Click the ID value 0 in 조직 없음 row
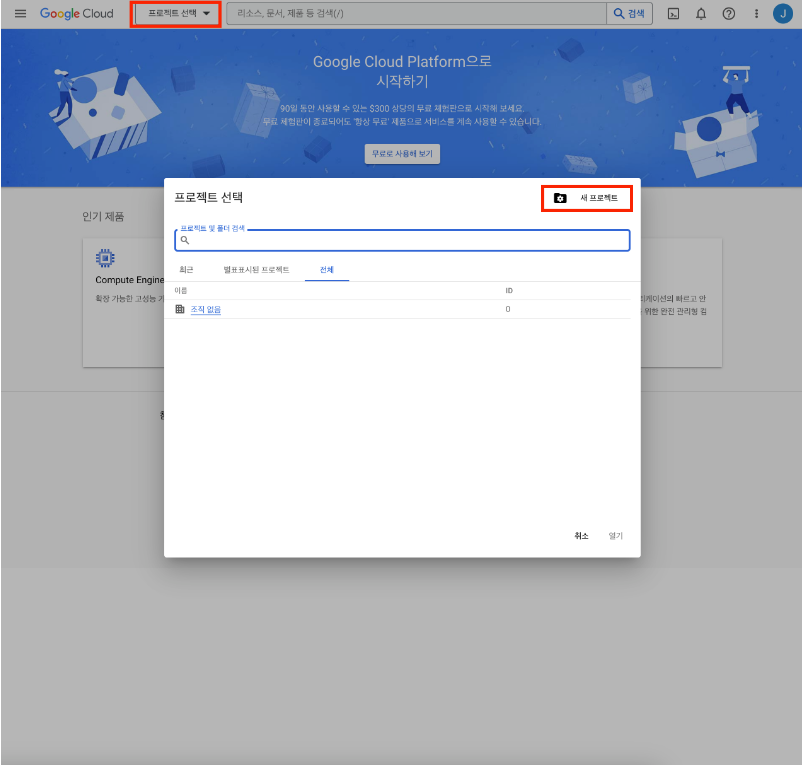This screenshot has width=803, height=767. tap(508, 309)
